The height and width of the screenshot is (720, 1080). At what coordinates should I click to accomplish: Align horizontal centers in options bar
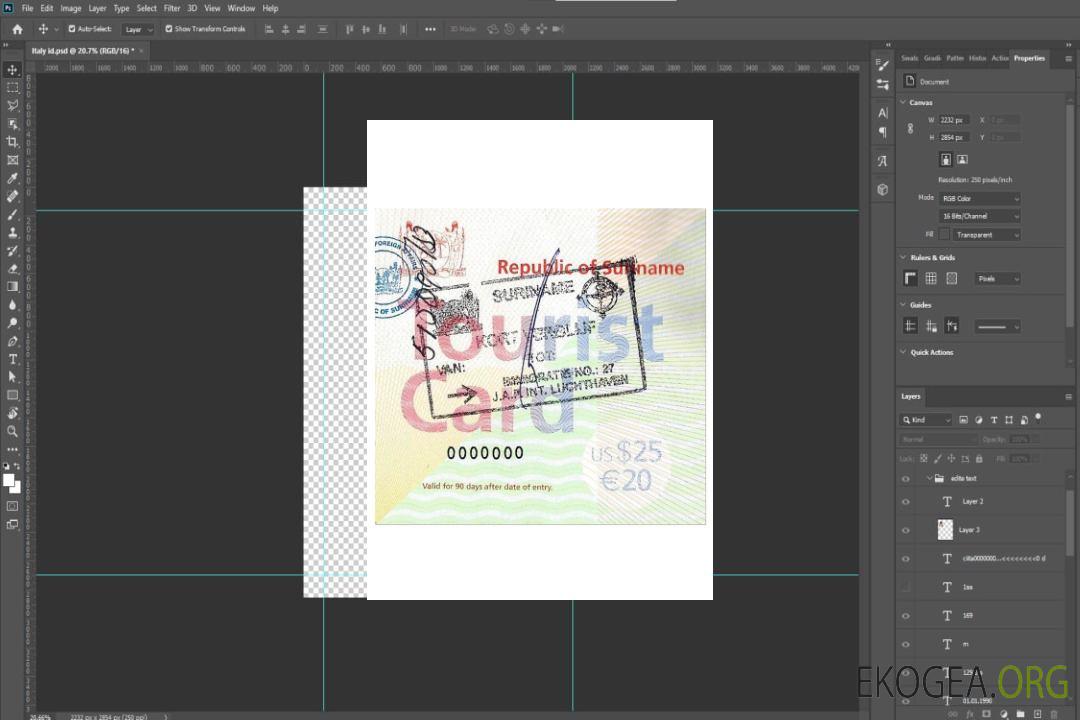tap(285, 29)
